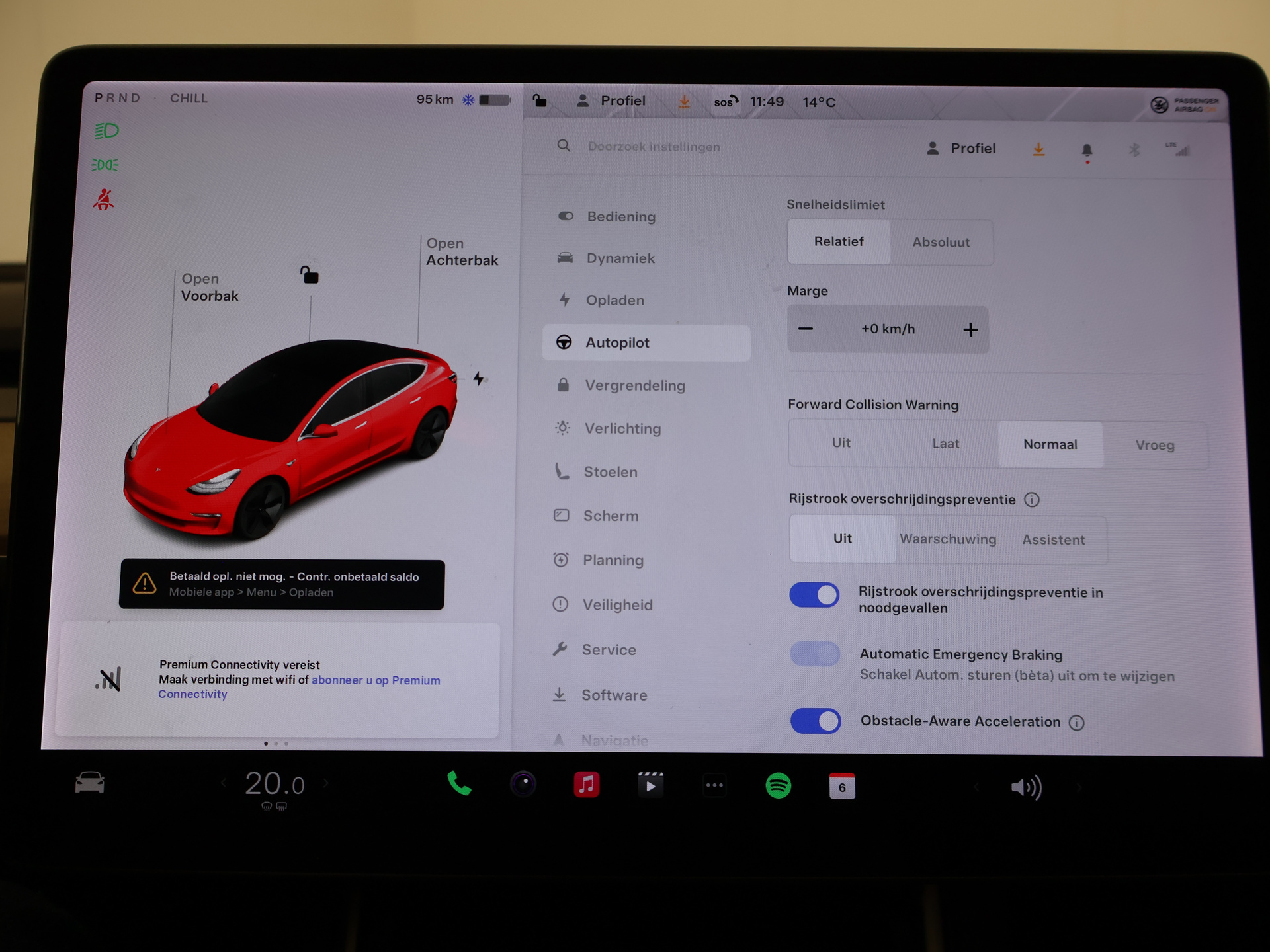Select Autopilot settings menu
1270x952 pixels.
(x=646, y=342)
